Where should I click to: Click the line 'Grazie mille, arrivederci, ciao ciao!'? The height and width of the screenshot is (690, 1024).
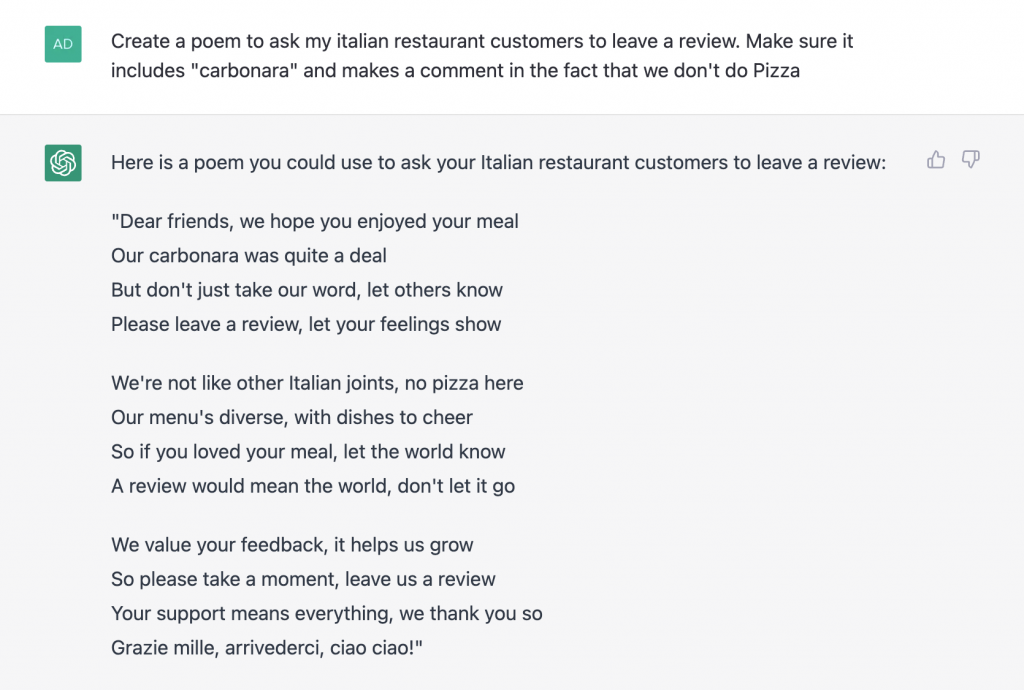[x=266, y=648]
